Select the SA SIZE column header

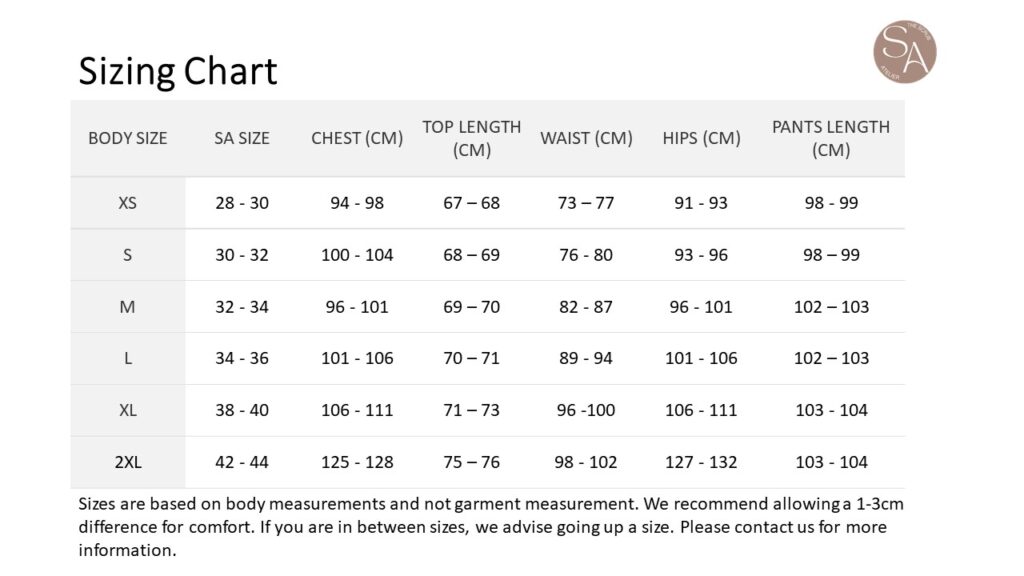[242, 138]
